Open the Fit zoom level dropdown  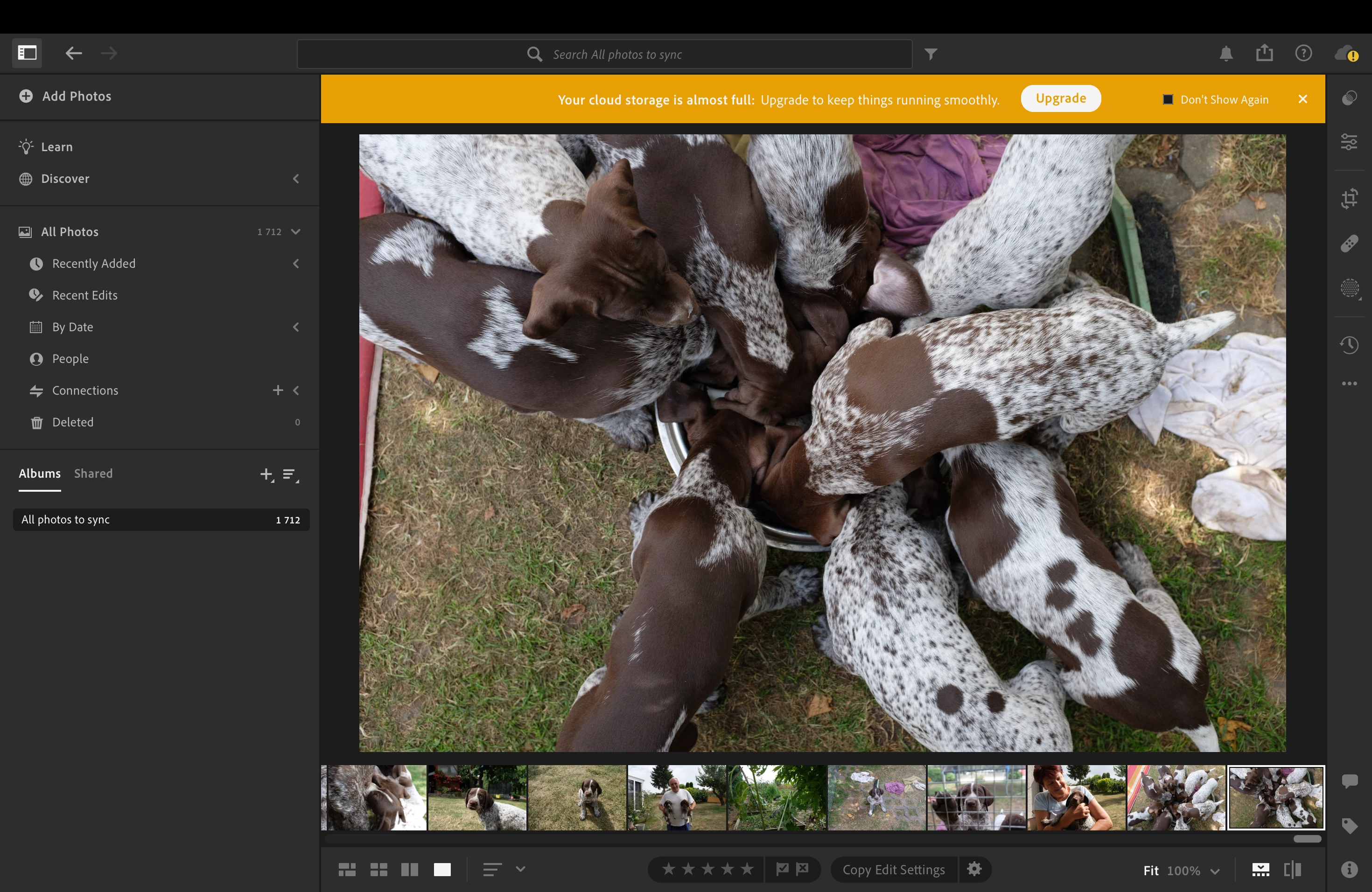[x=1215, y=871]
